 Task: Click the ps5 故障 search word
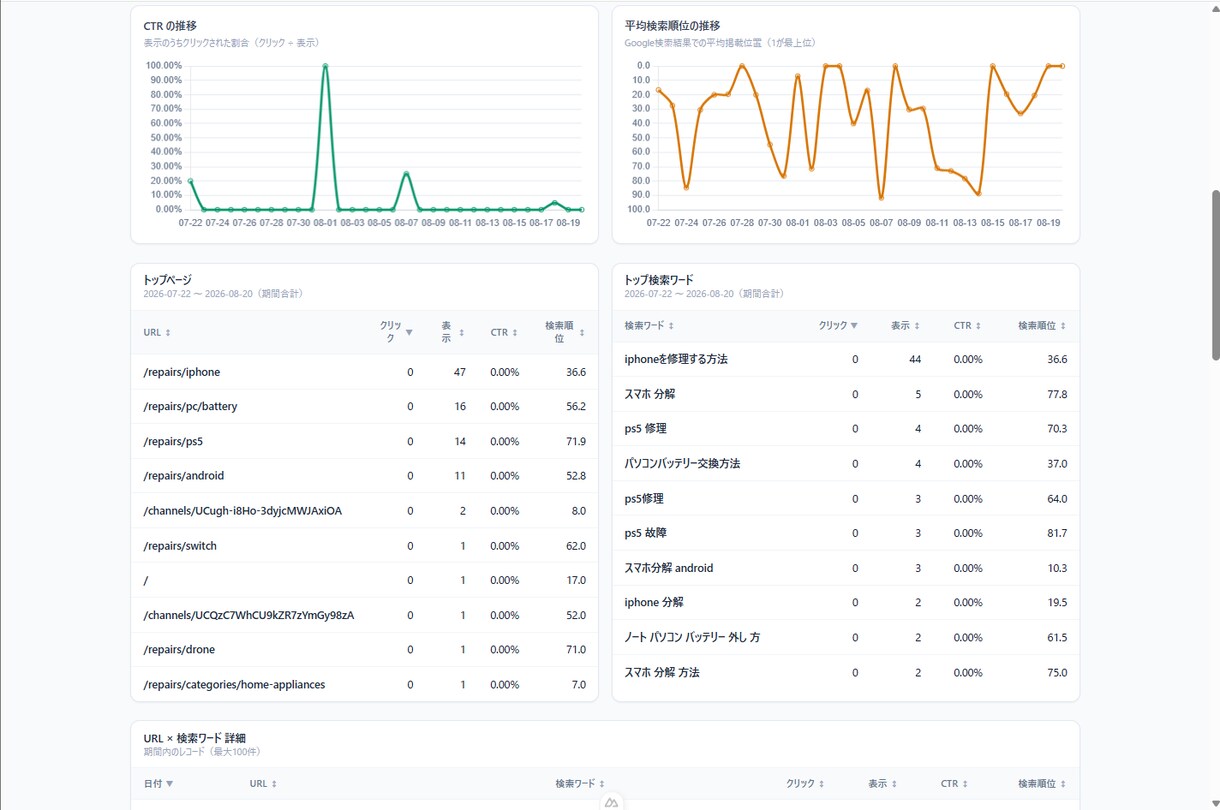pyautogui.click(x=645, y=533)
